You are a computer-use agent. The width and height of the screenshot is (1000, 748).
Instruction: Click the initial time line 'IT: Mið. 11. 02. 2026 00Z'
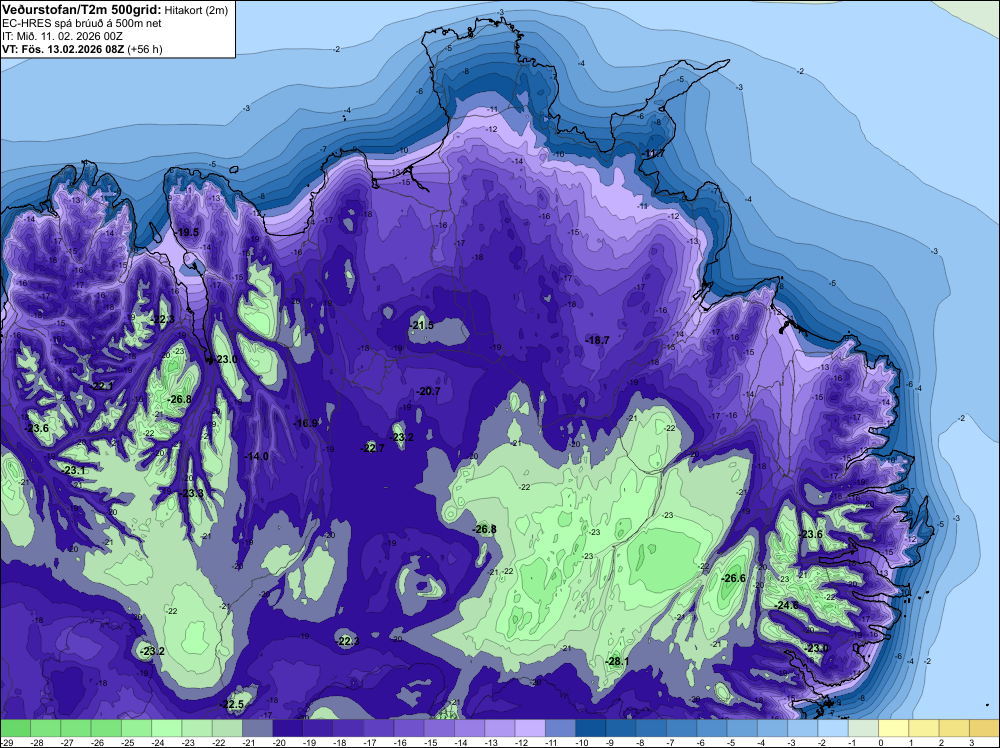coord(62,36)
